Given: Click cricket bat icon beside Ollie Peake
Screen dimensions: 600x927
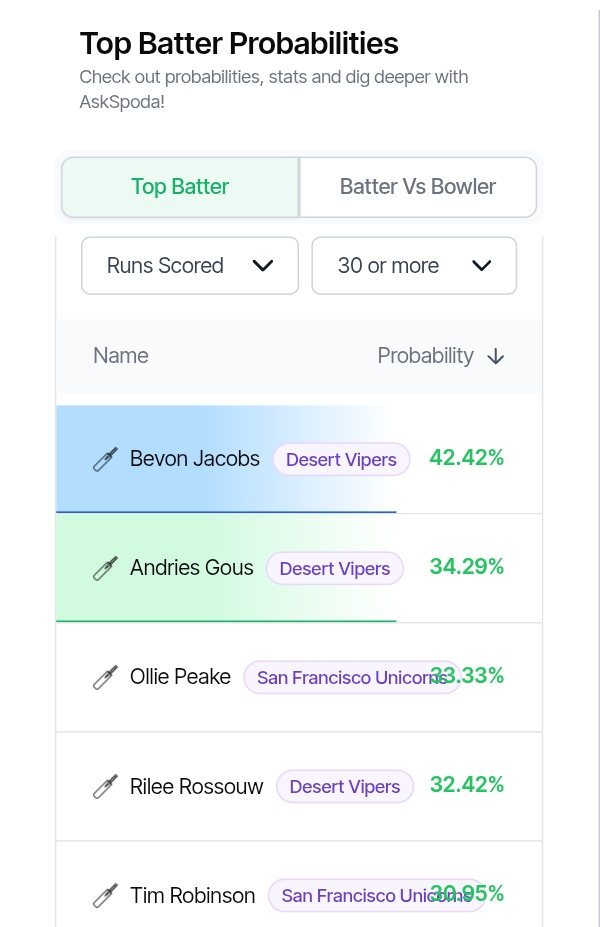Looking at the screenshot, I should coord(105,677).
